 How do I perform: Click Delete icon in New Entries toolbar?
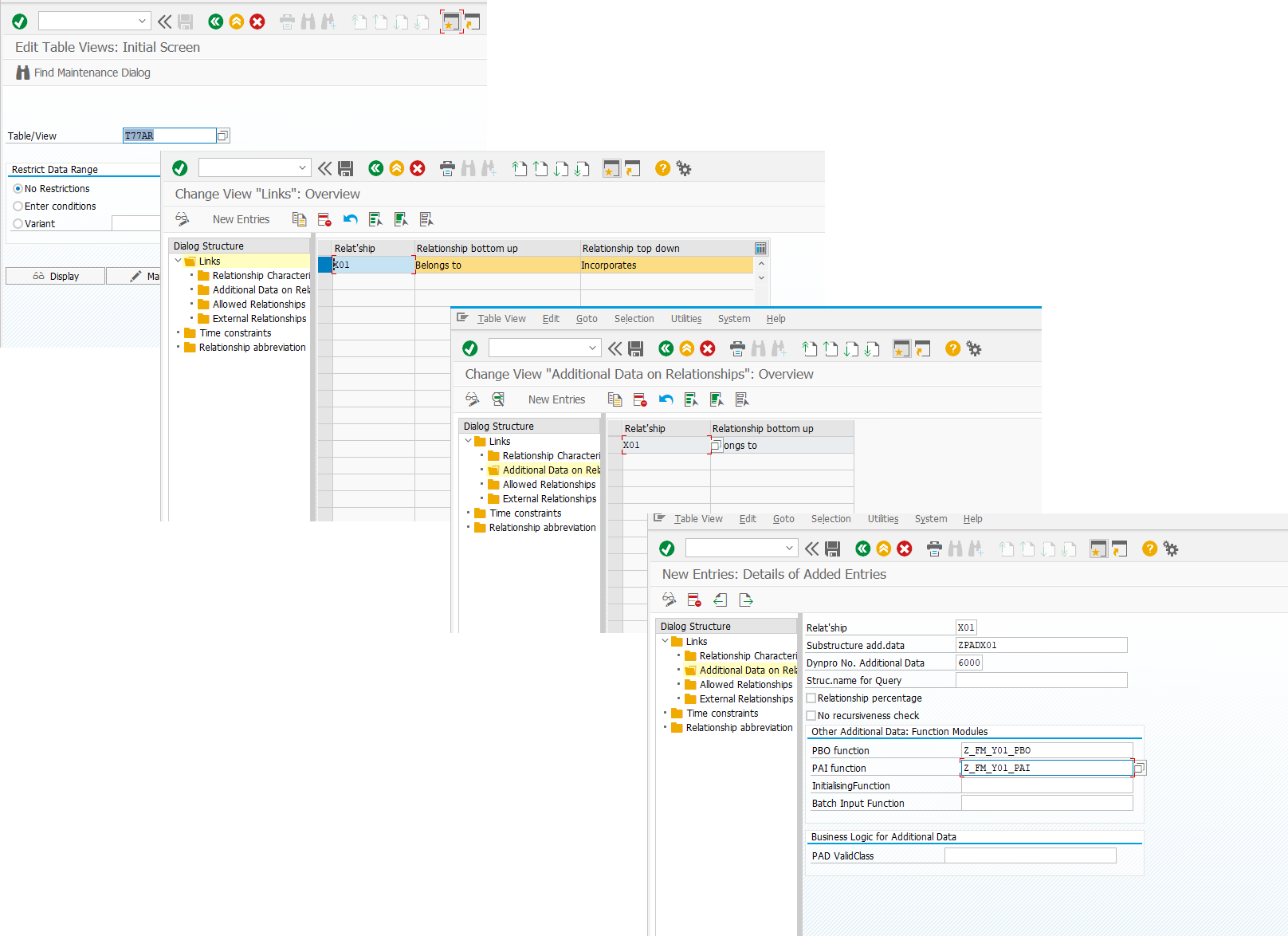tap(694, 600)
